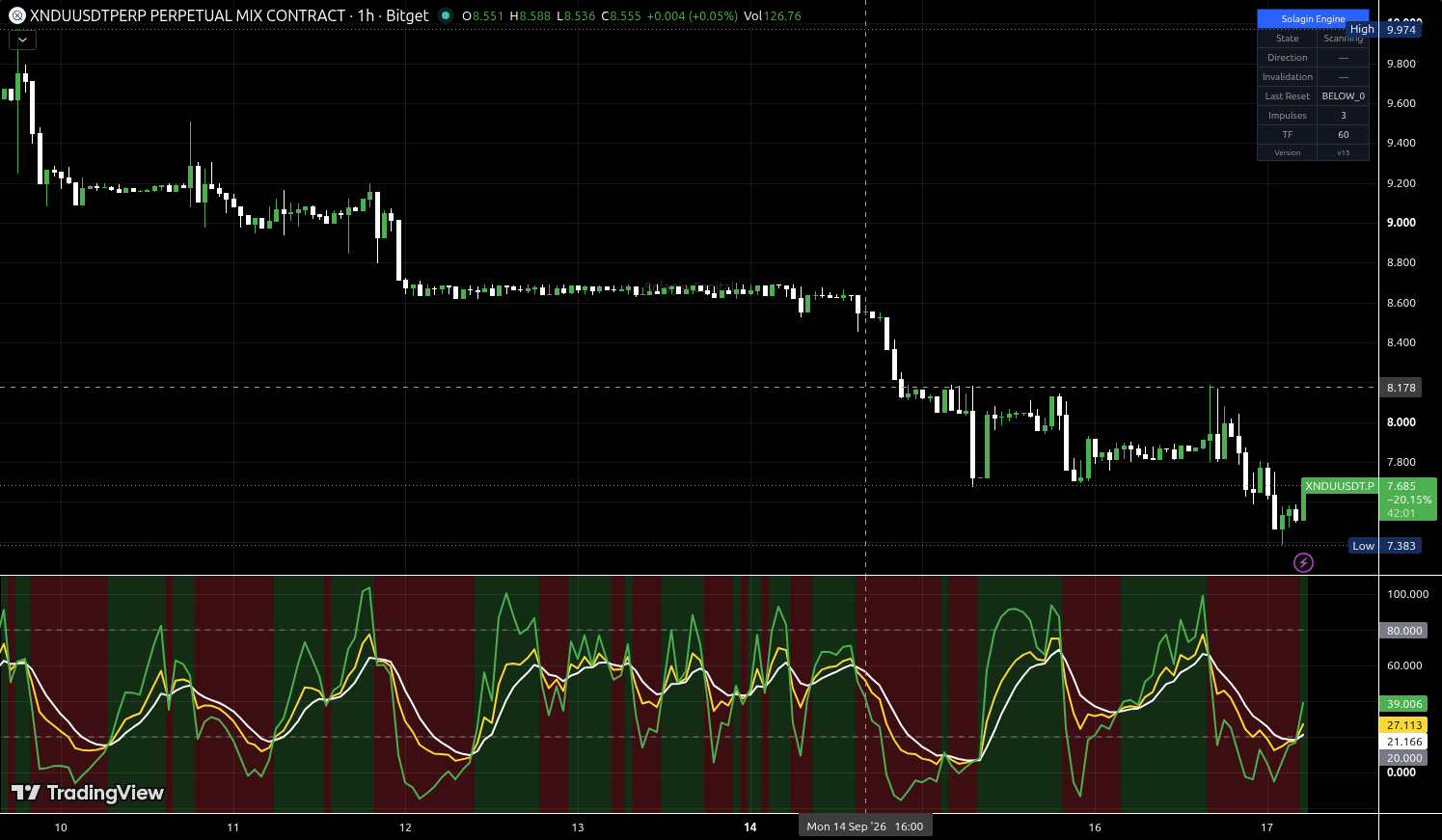Click the 60.000 indicator axis tick
Screen dimensions: 1442x840
(x=1404, y=665)
